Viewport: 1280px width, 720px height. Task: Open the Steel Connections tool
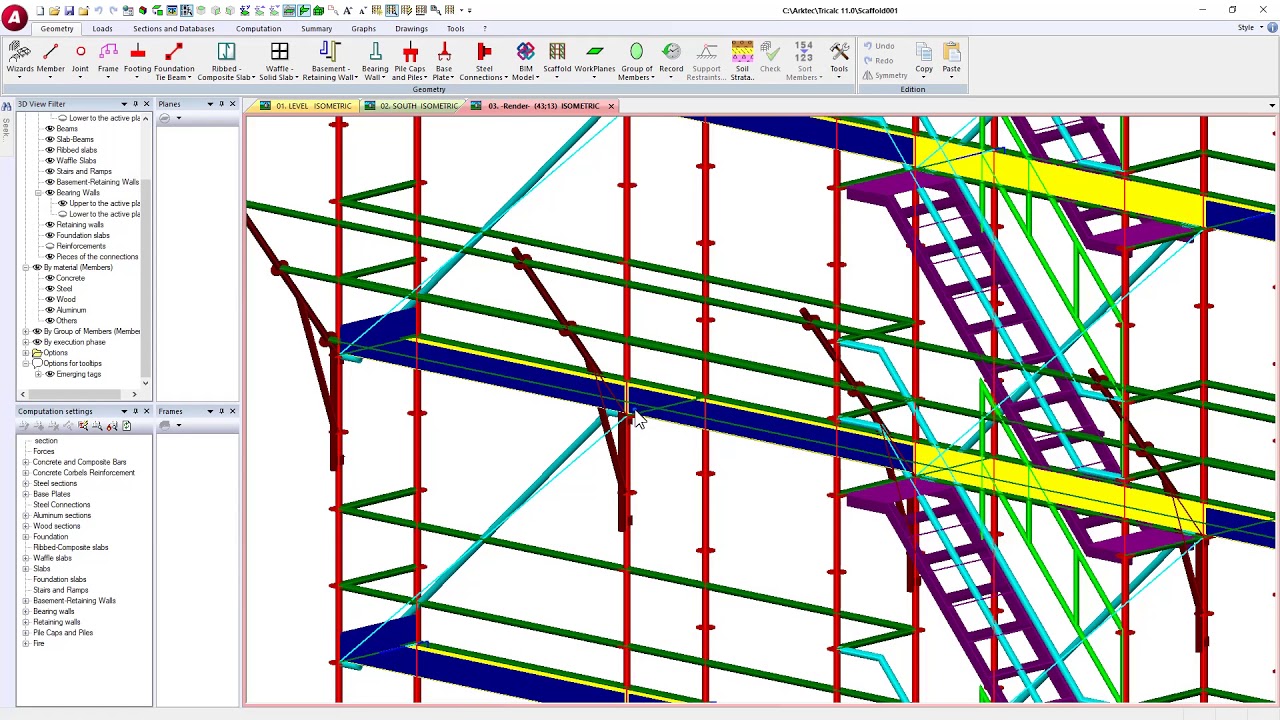click(x=484, y=61)
